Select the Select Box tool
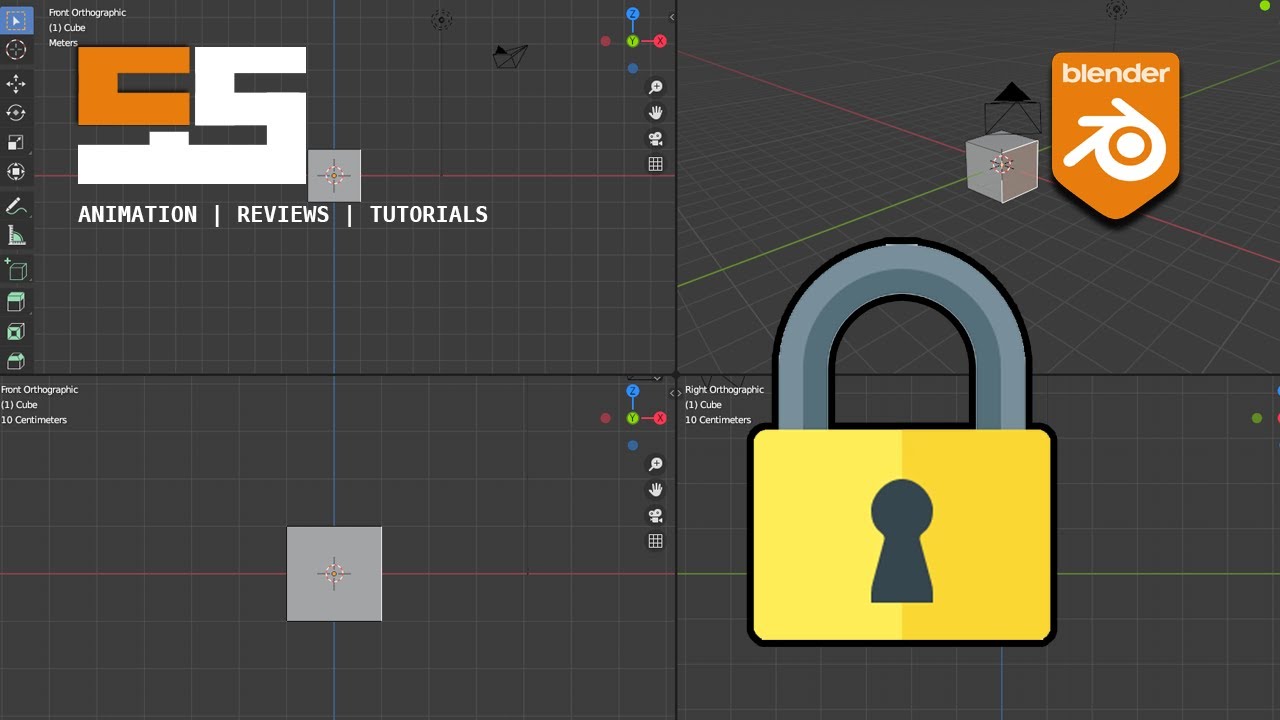The width and height of the screenshot is (1280, 720). [16, 19]
